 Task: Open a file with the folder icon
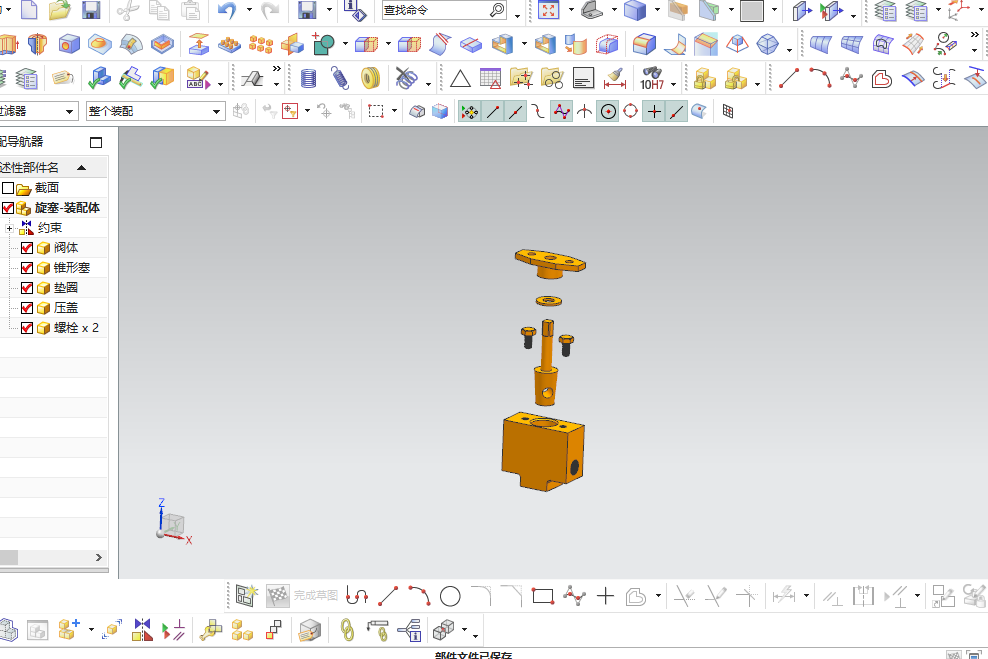click(59, 9)
